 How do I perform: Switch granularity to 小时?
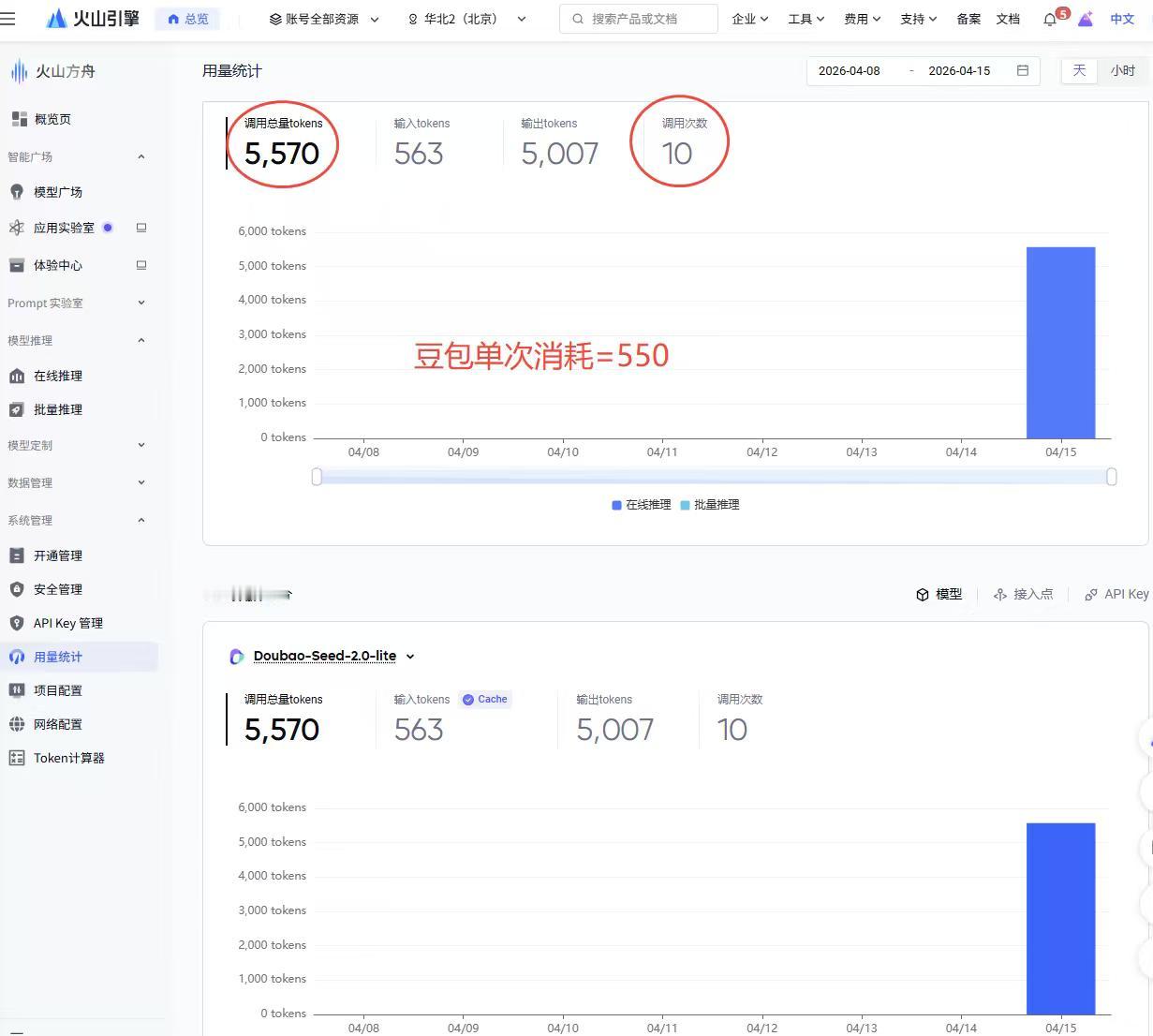1122,70
